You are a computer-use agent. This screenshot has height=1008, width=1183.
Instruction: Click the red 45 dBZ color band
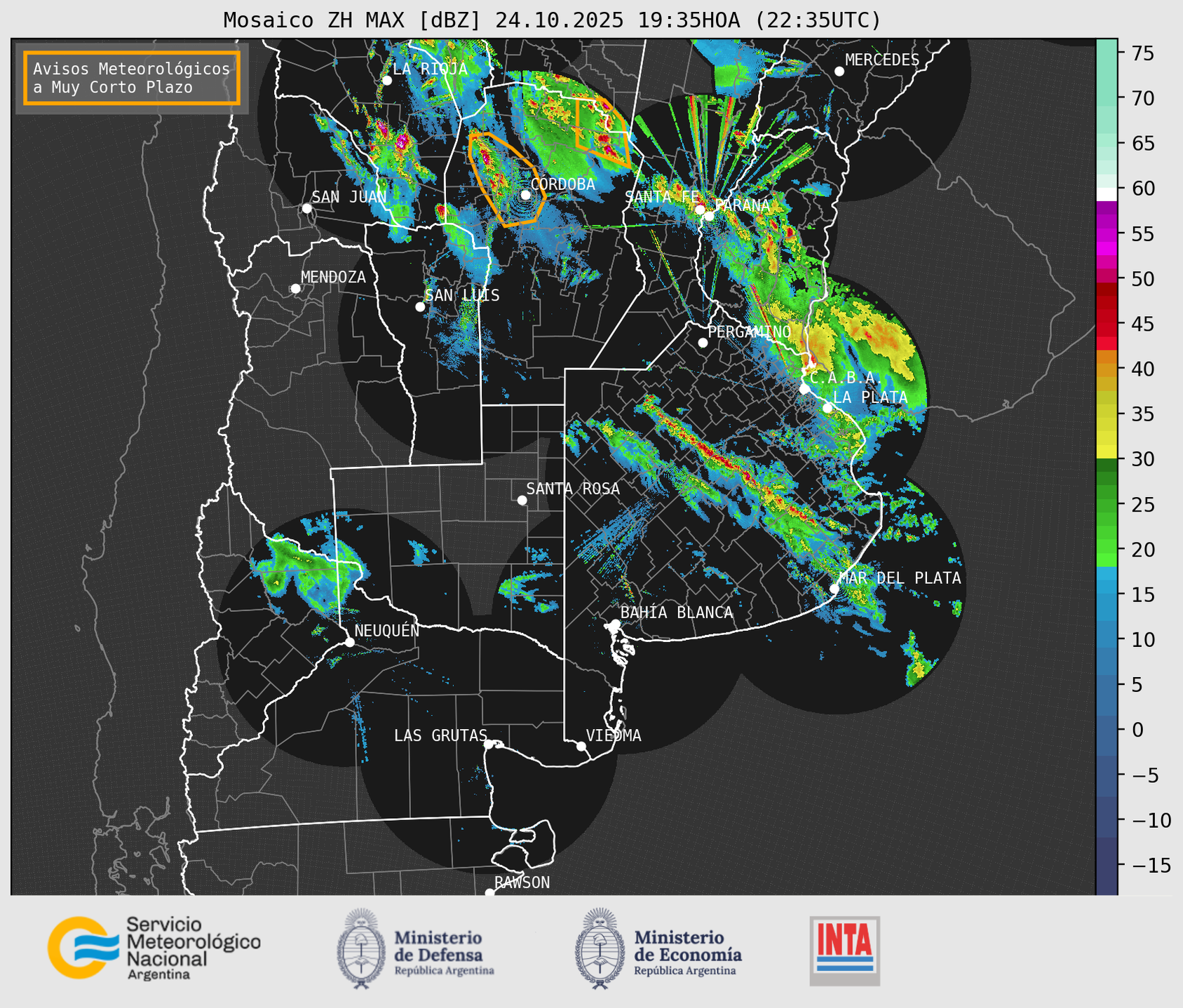click(1107, 324)
